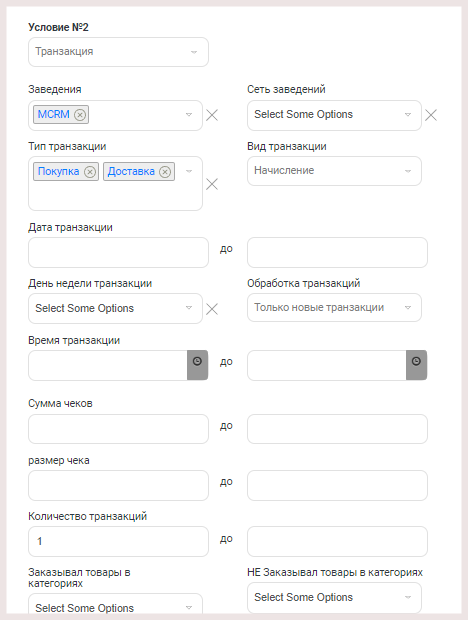Focus the размер чека maximum field
Image resolution: width=468 pixels, height=620 pixels.
pyautogui.click(x=337, y=485)
